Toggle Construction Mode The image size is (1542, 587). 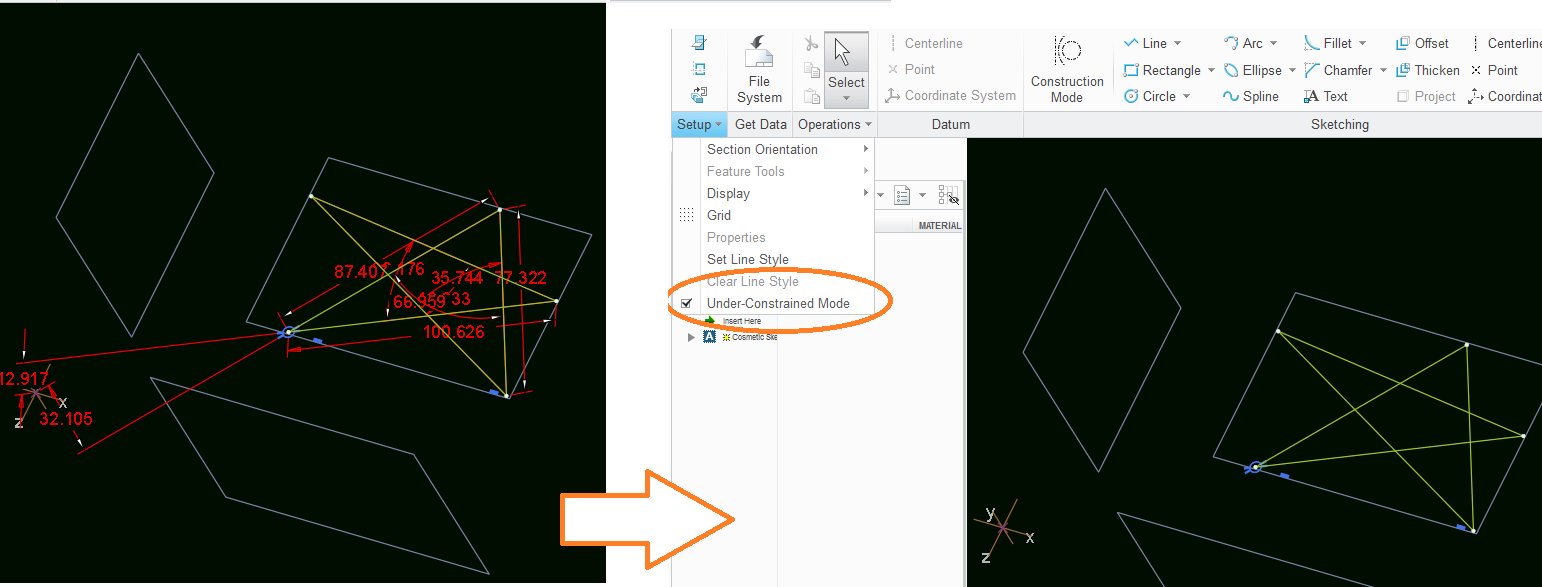1067,70
